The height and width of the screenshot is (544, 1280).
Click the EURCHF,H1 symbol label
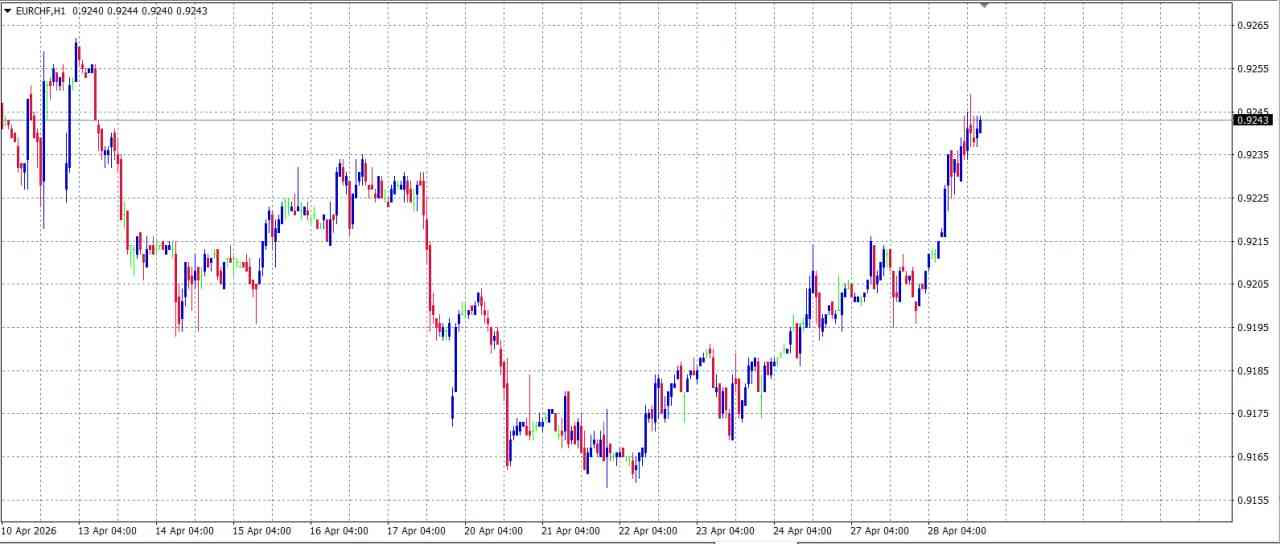coord(41,11)
